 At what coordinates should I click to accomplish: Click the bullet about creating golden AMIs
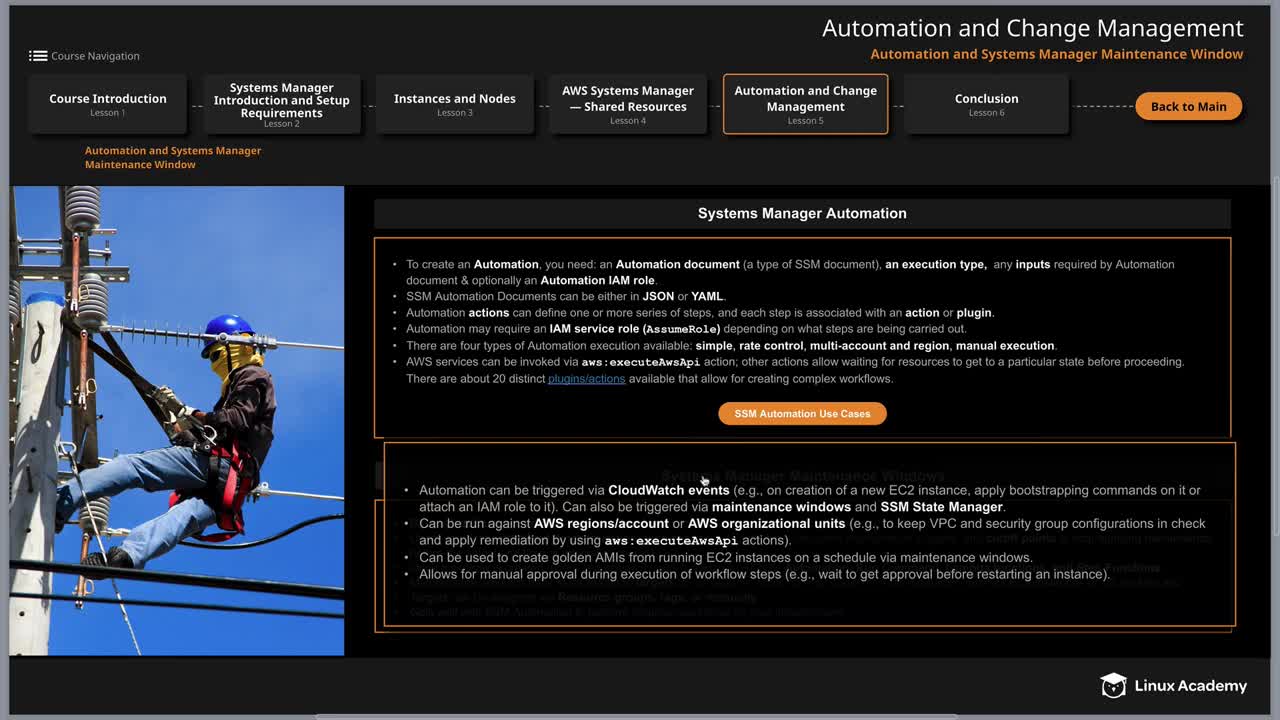725,557
